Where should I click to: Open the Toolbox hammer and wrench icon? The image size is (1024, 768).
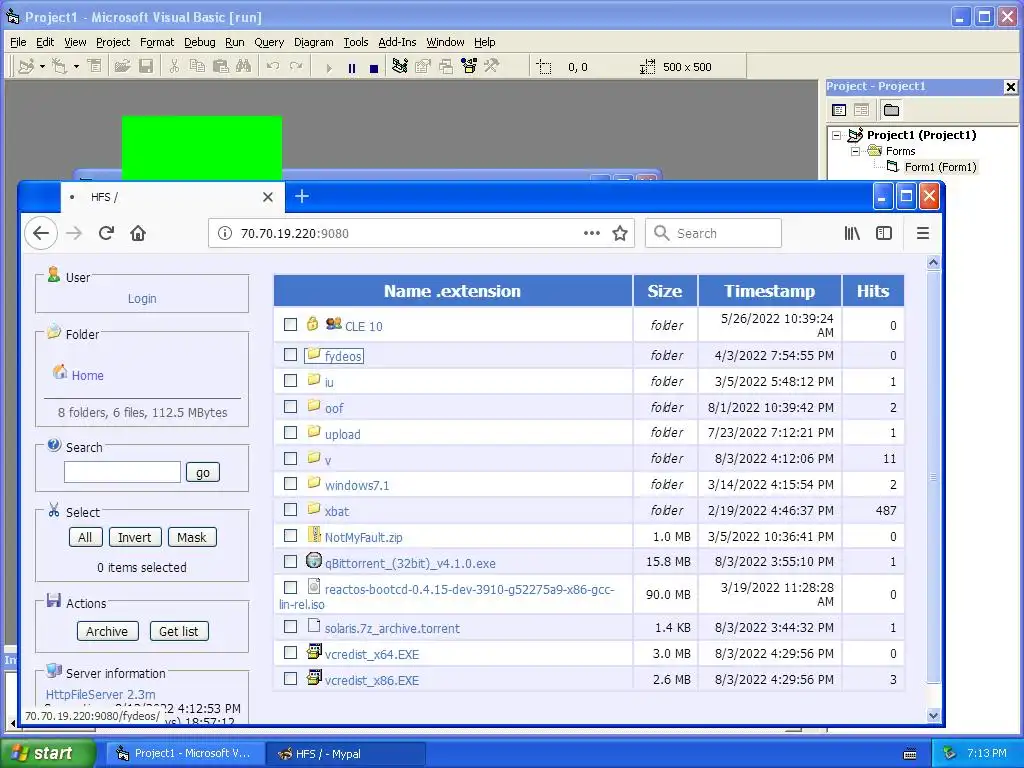[492, 67]
